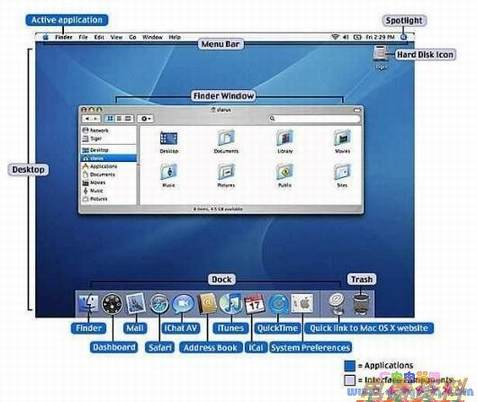Screen dimensions: 477x402
Task: Click the Trash icon in Dock
Action: coord(361,303)
